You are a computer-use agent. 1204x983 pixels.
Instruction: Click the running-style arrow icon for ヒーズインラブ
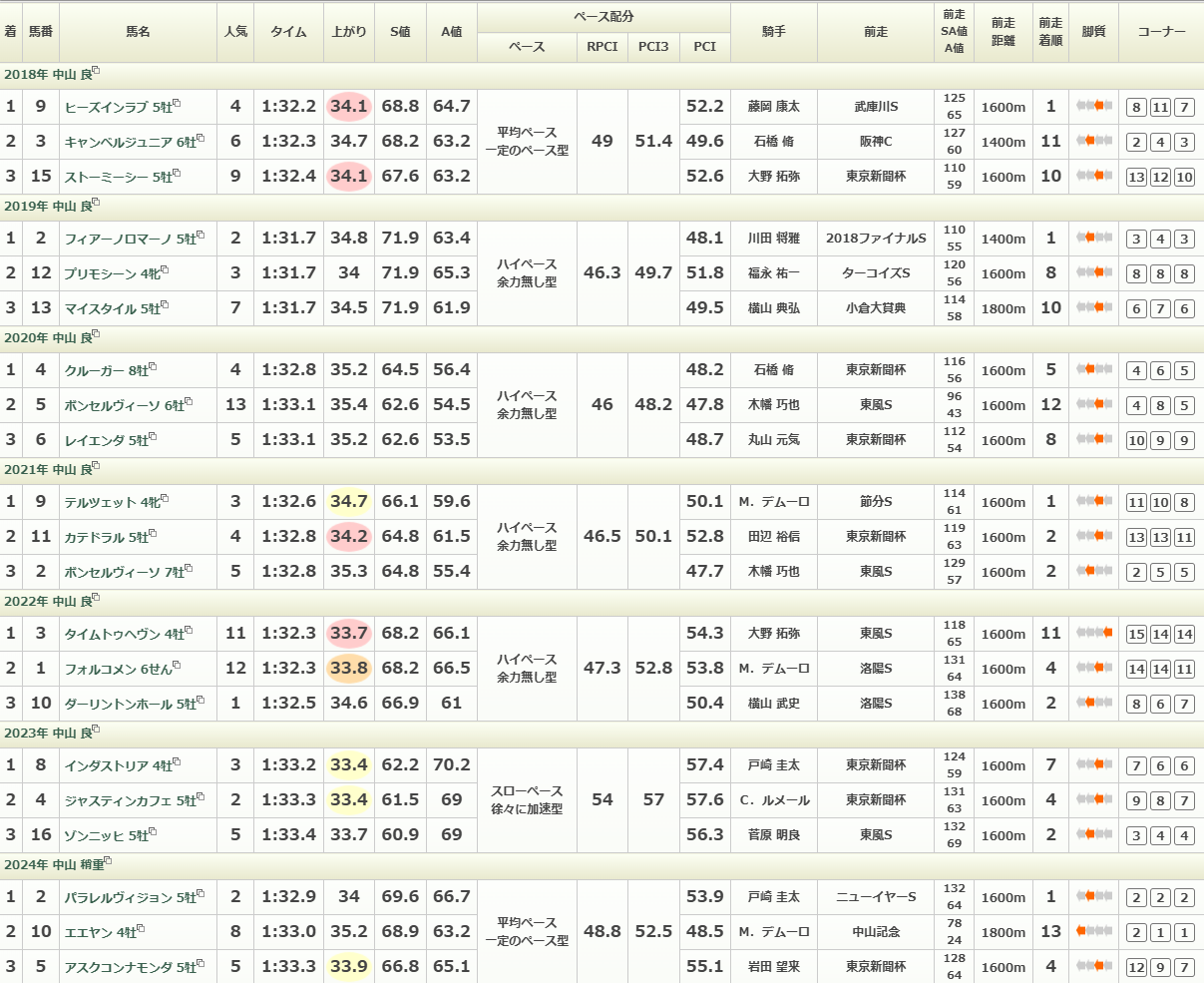pyautogui.click(x=1093, y=106)
